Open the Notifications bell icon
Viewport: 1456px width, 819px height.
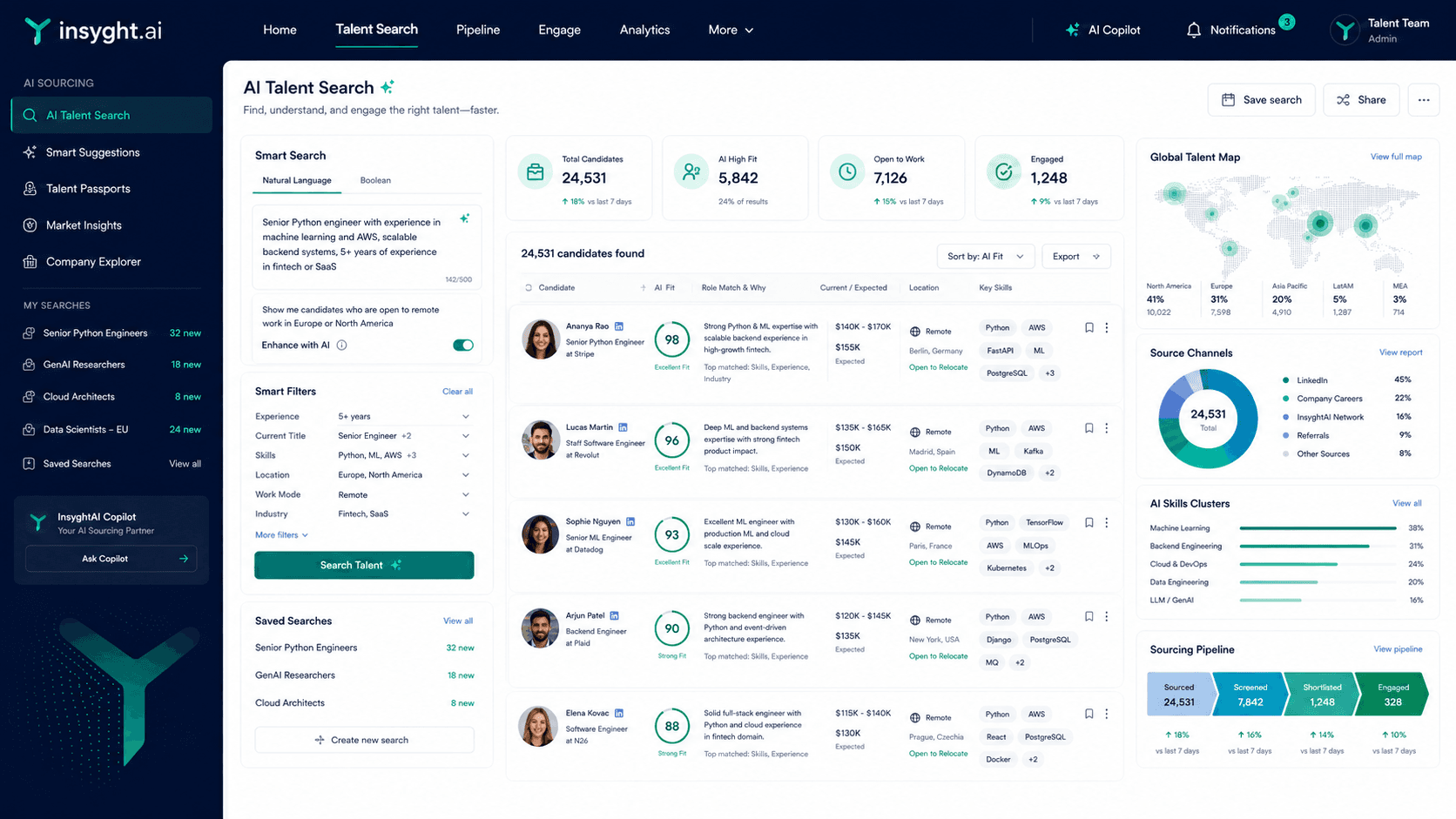tap(1194, 30)
